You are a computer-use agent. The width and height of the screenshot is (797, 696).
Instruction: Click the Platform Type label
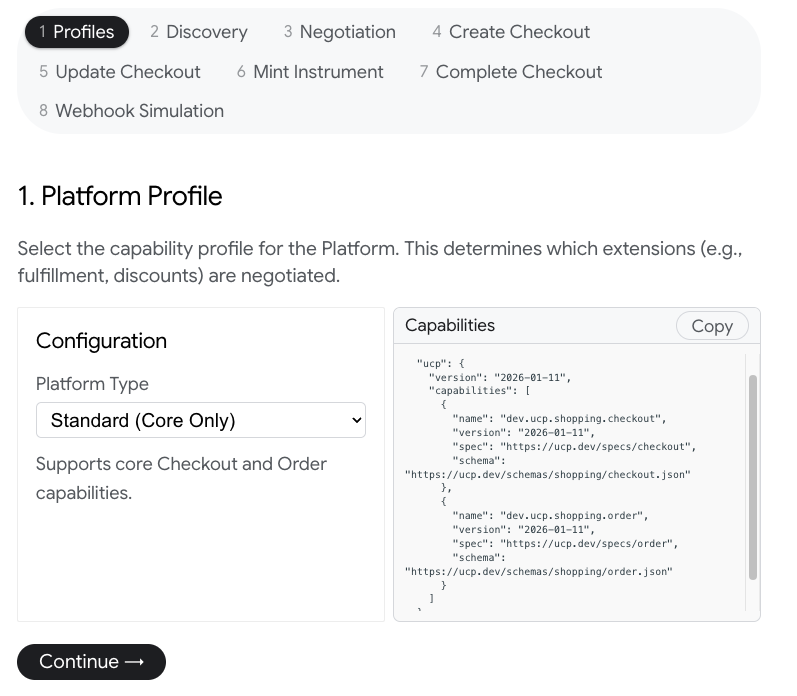tap(92, 384)
